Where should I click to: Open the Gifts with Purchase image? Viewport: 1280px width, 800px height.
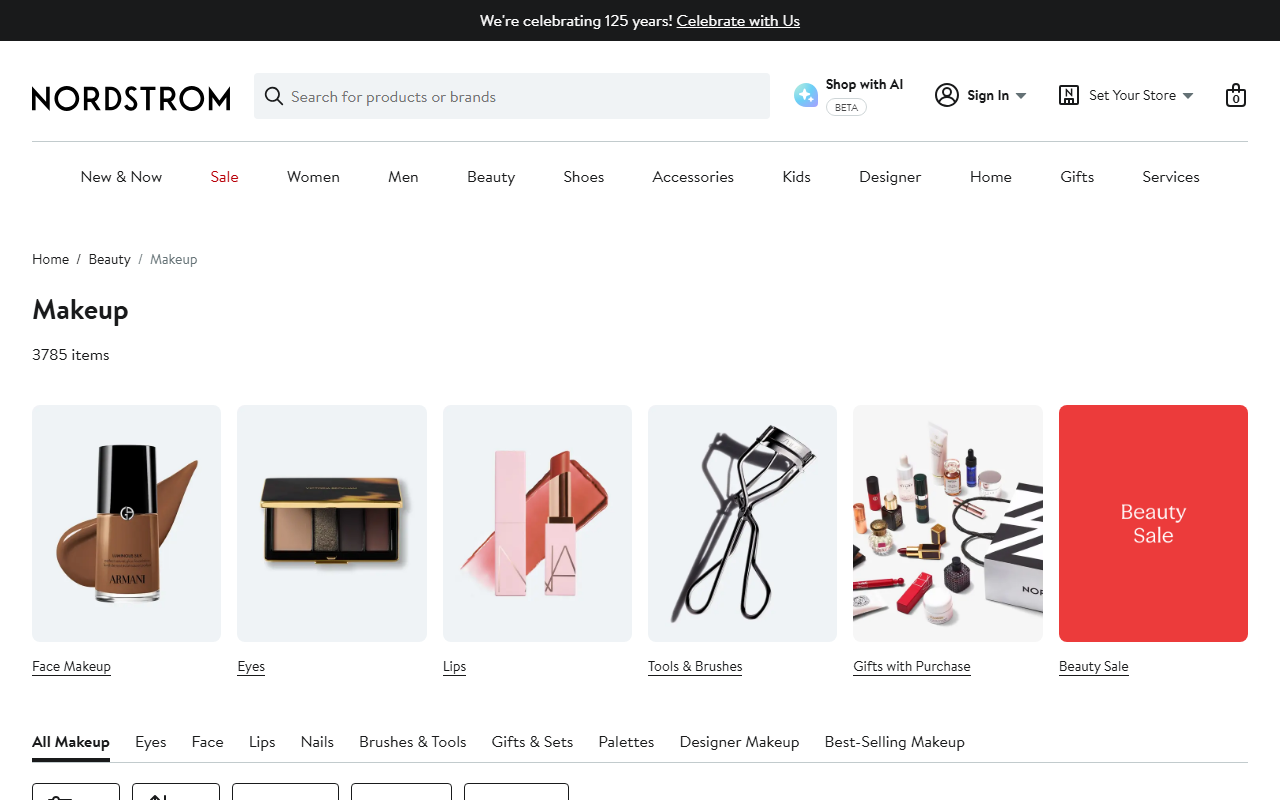click(948, 523)
